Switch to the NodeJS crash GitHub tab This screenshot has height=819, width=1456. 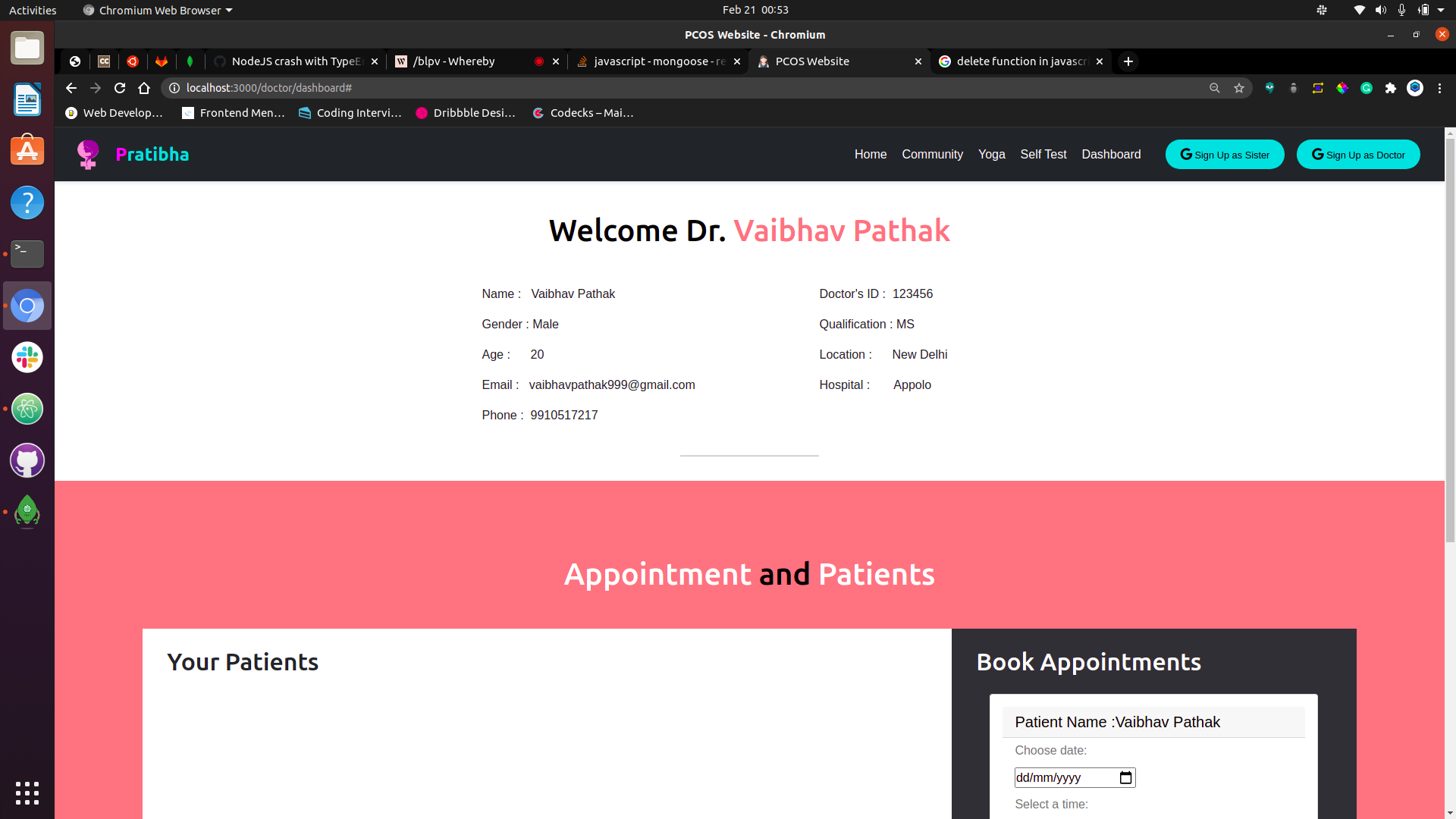296,61
